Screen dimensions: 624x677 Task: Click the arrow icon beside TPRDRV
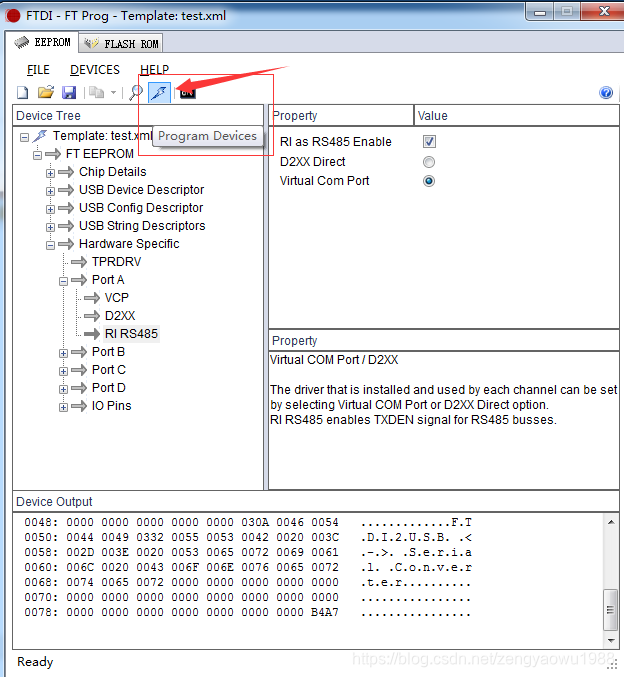click(x=79, y=262)
